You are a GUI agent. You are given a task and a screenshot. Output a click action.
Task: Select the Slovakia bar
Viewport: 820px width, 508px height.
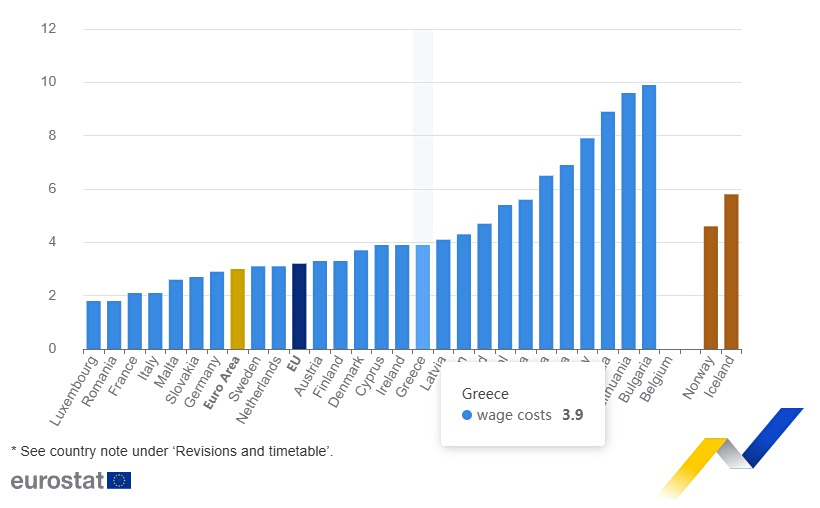click(197, 313)
